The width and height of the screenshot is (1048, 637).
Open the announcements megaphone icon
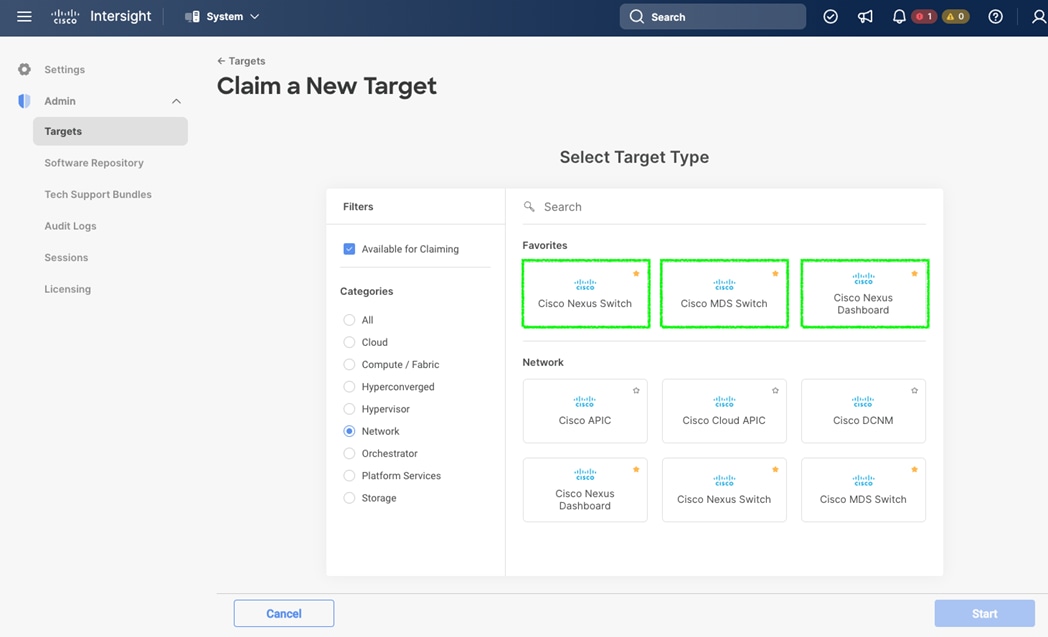(865, 17)
